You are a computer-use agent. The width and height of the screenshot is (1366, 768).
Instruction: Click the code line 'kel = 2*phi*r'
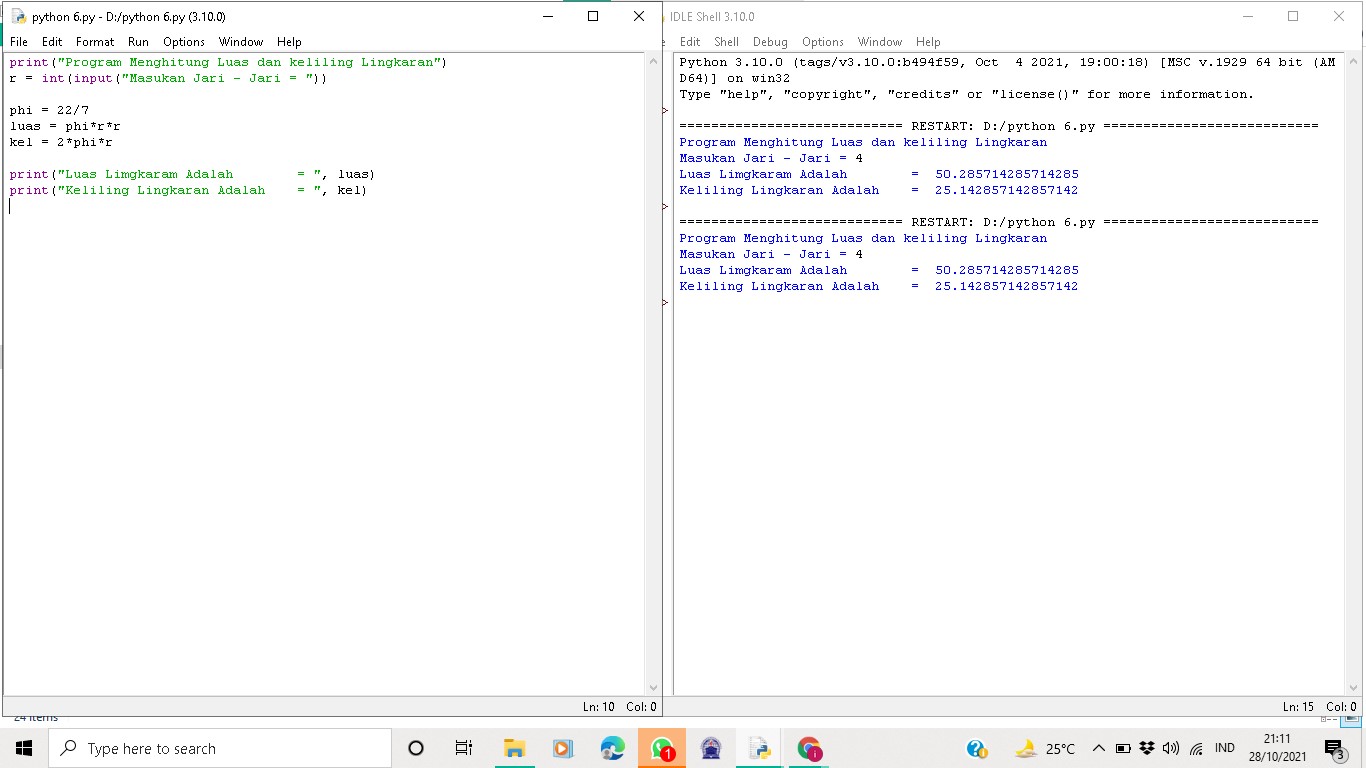pyautogui.click(x=61, y=142)
